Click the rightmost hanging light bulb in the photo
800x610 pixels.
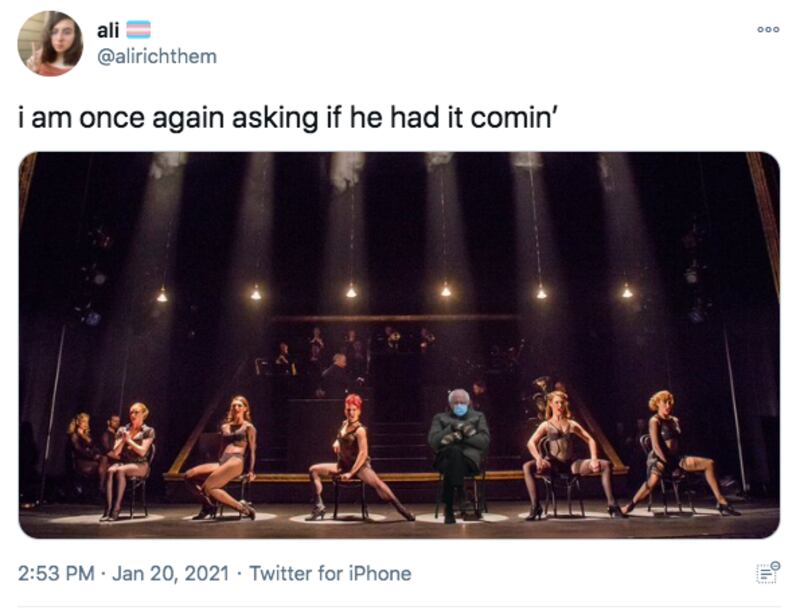627,292
